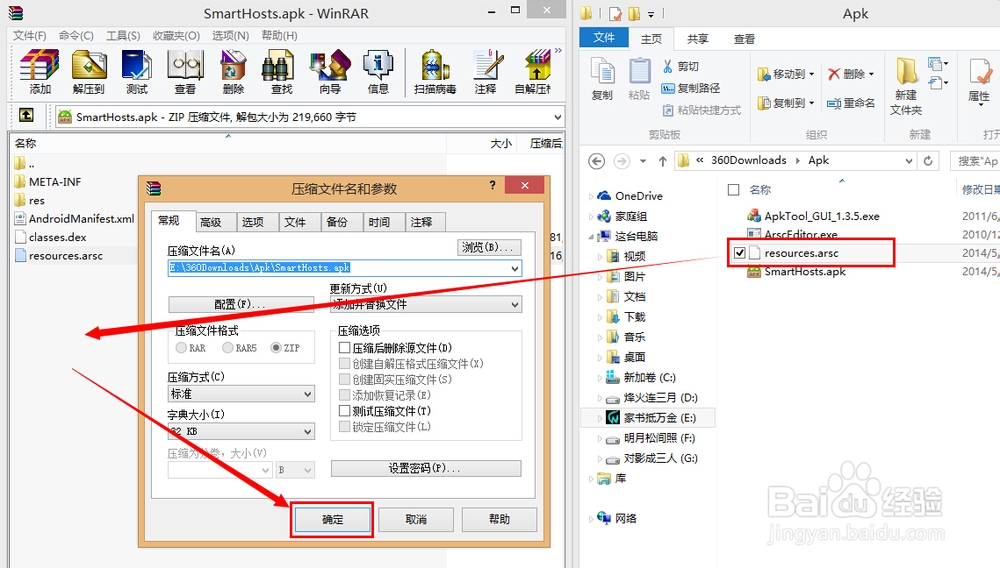Click the 查找 (Find) binoculars icon
This screenshot has width=1000, height=568.
(x=281, y=71)
